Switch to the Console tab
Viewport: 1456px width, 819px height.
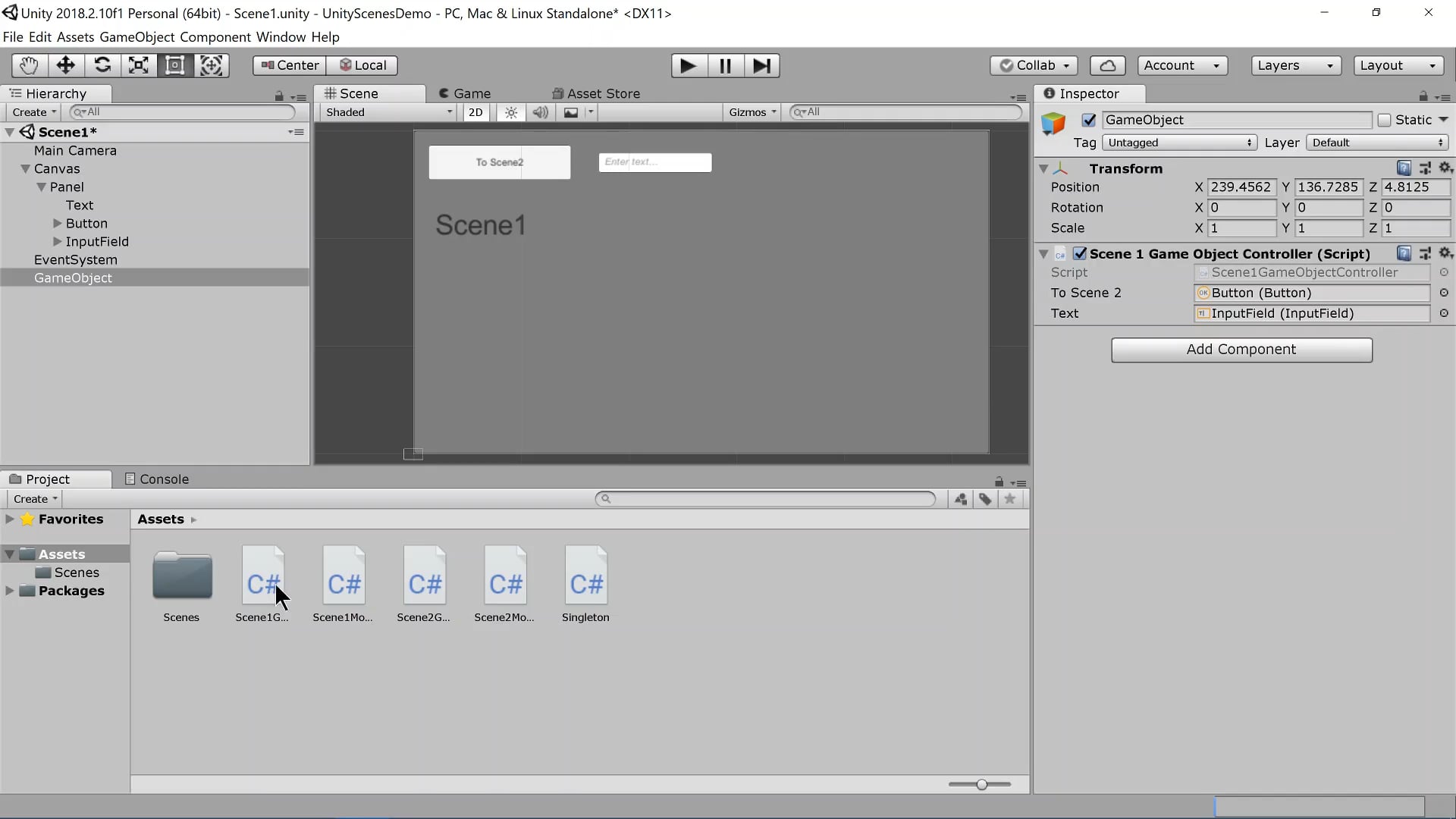(156, 479)
